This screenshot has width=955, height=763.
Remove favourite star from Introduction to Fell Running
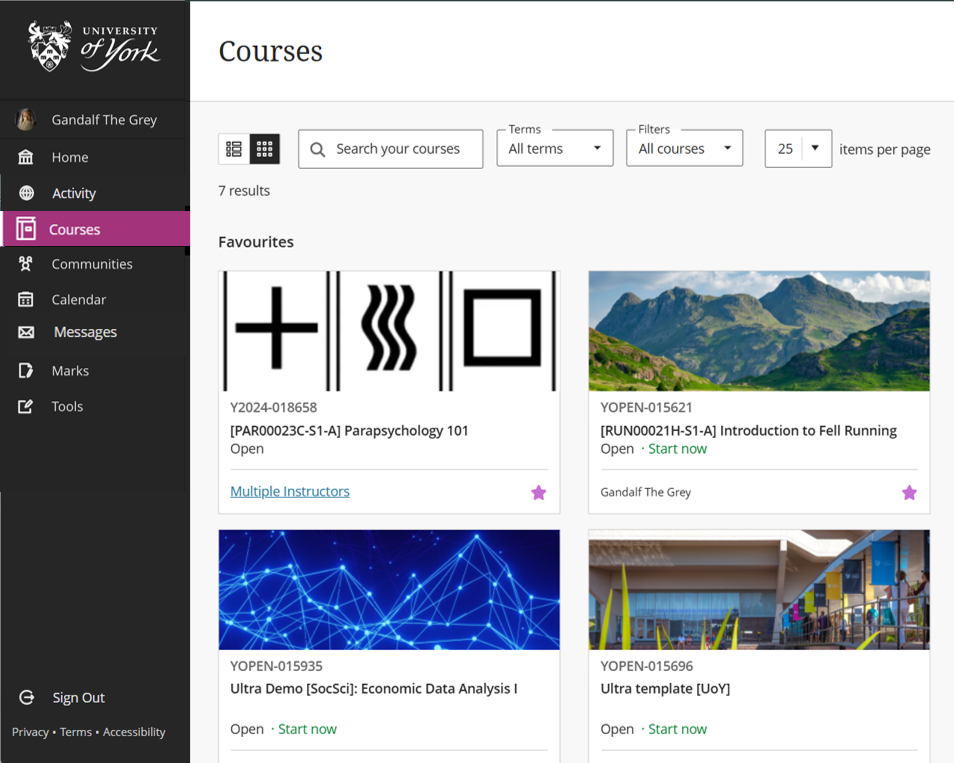click(909, 492)
